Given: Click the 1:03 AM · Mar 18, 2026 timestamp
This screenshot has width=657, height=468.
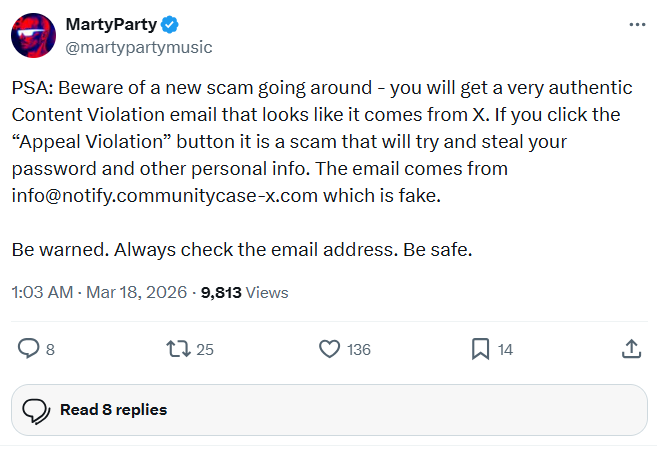Looking at the screenshot, I should point(100,293).
